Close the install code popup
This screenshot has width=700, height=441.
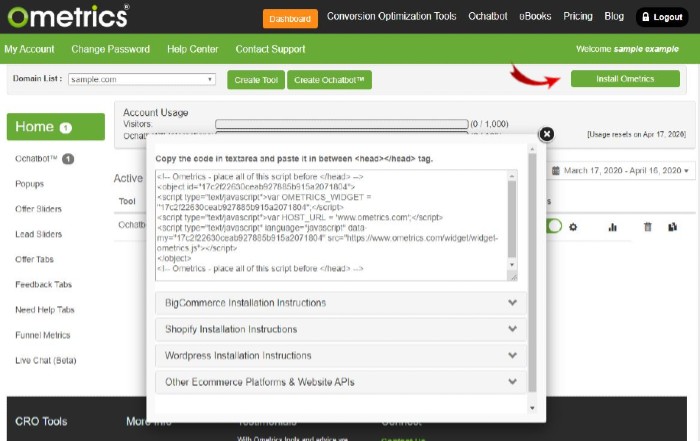(x=546, y=134)
